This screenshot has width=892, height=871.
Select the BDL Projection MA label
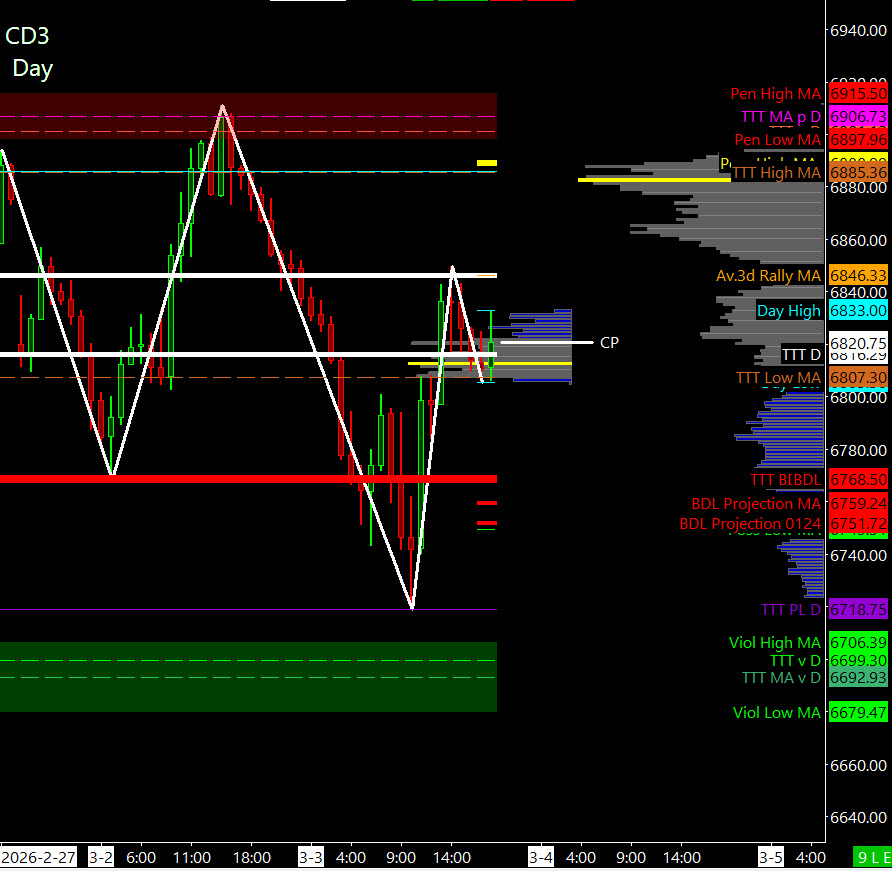(755, 504)
